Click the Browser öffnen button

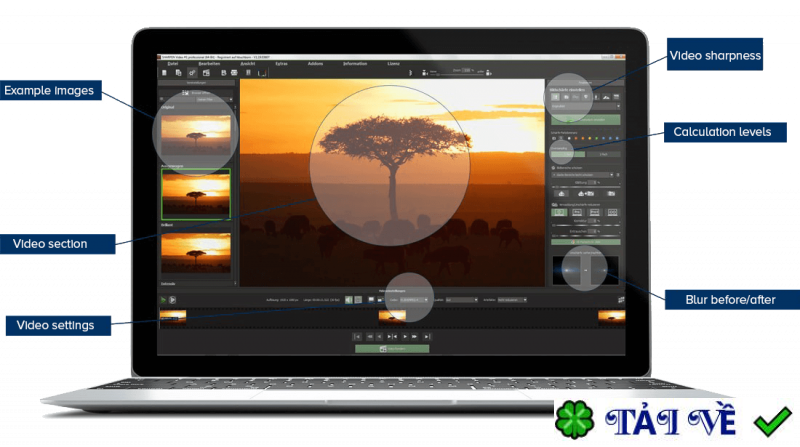tap(196, 92)
